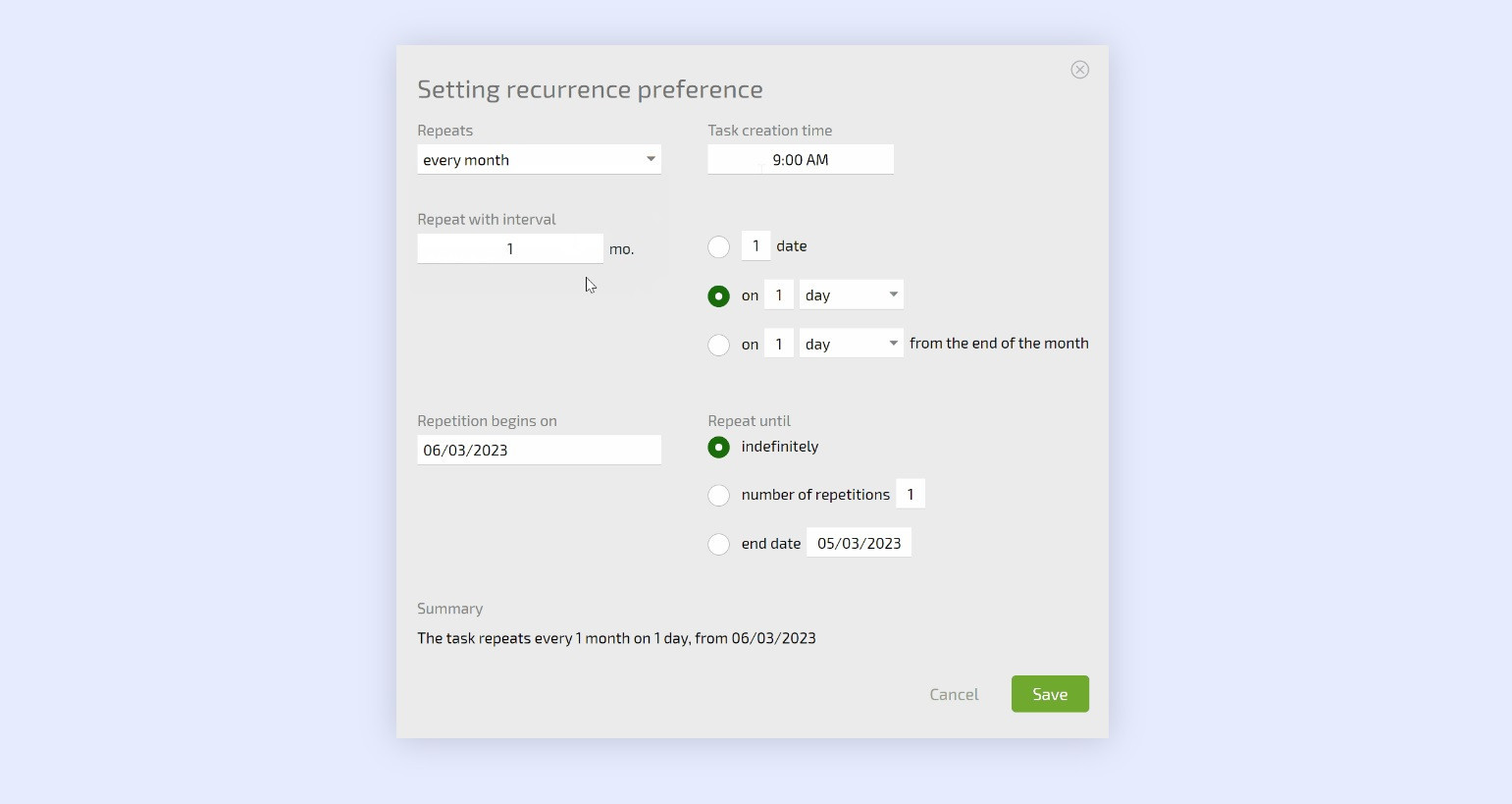Click the number of repetitions input box
Screen dimensions: 1512x804
911,495
